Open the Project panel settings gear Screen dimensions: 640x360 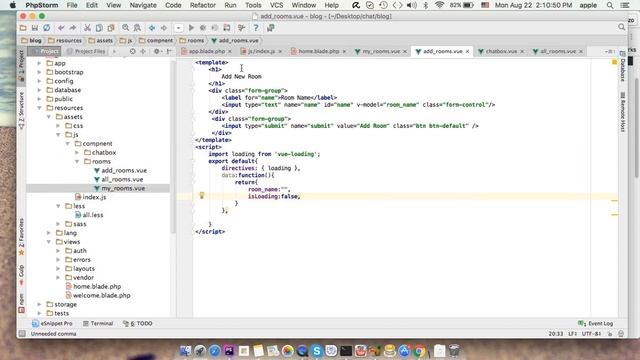[157, 51]
